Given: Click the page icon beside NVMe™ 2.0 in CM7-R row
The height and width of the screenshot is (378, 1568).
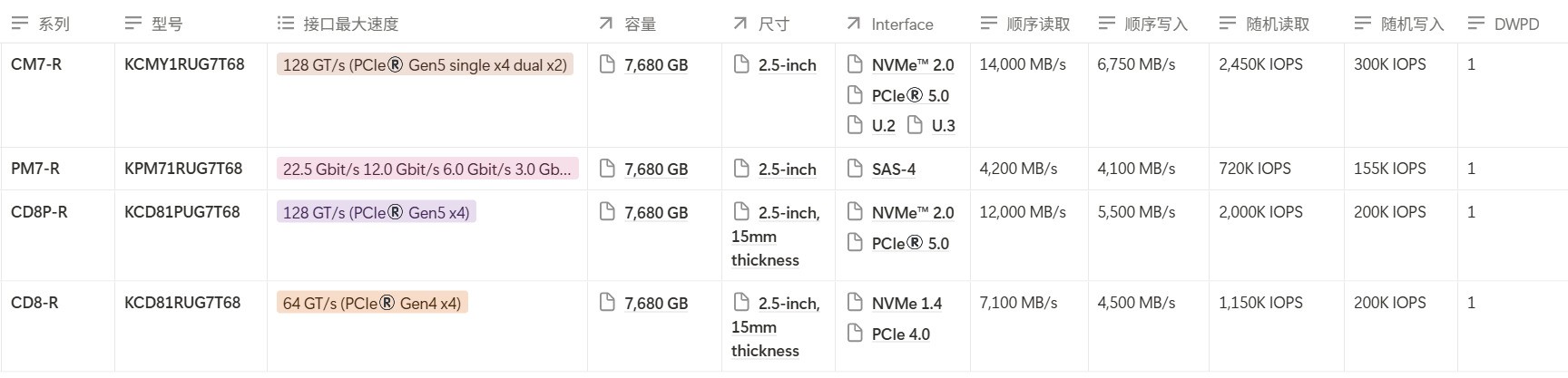Looking at the screenshot, I should [x=854, y=64].
